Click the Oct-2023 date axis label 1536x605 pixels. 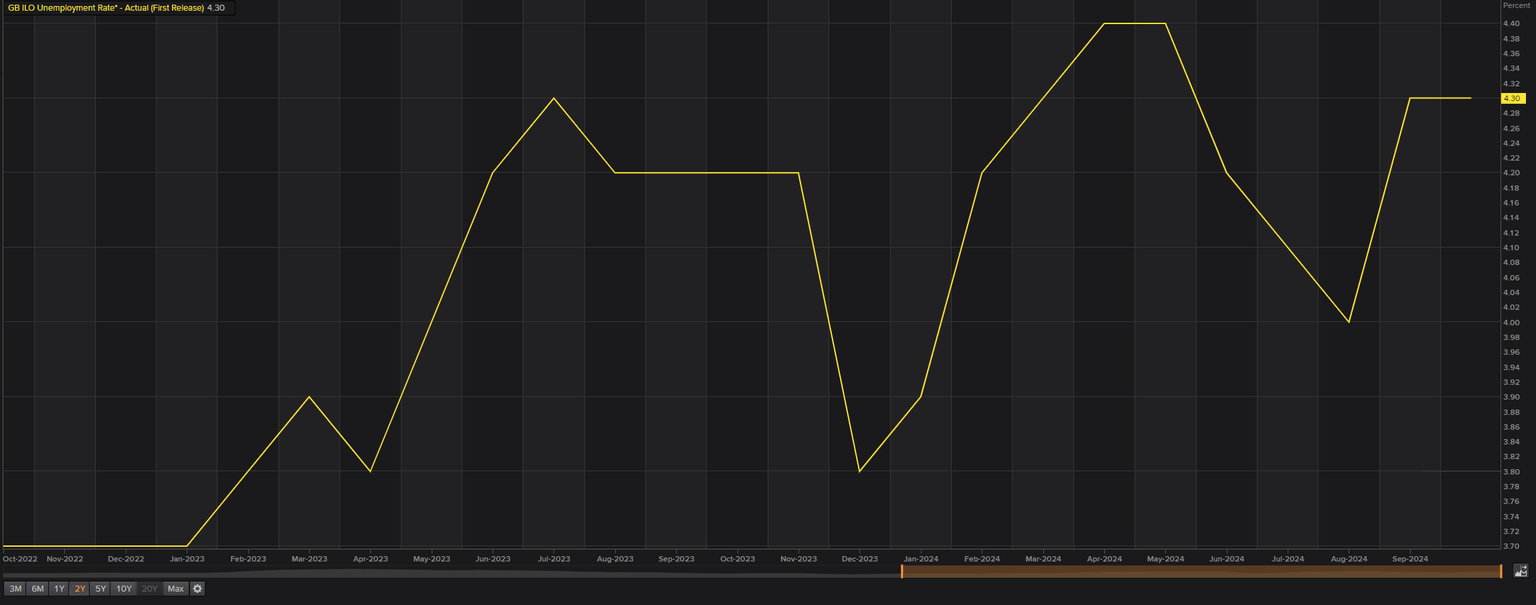coord(737,559)
